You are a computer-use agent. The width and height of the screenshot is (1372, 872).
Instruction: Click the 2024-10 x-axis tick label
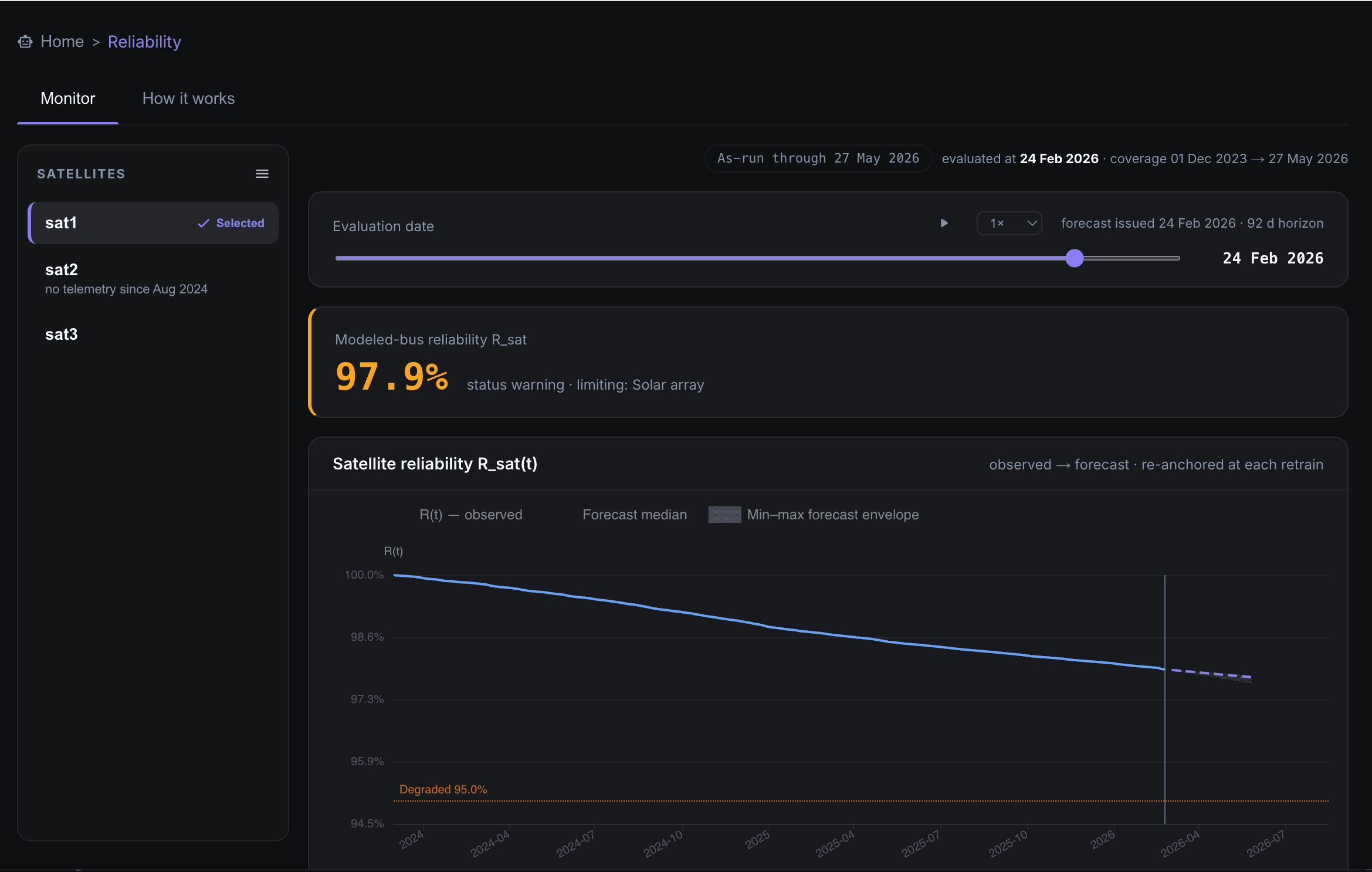coord(663,843)
